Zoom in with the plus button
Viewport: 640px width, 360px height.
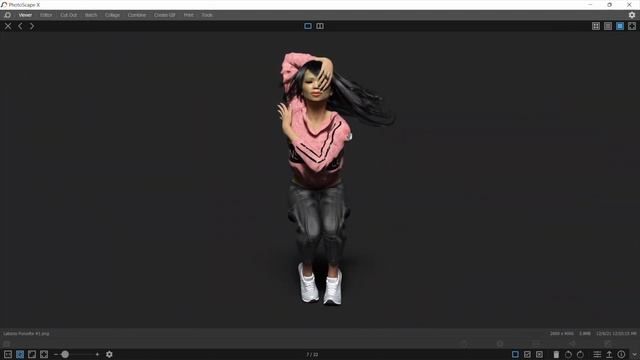97,354
